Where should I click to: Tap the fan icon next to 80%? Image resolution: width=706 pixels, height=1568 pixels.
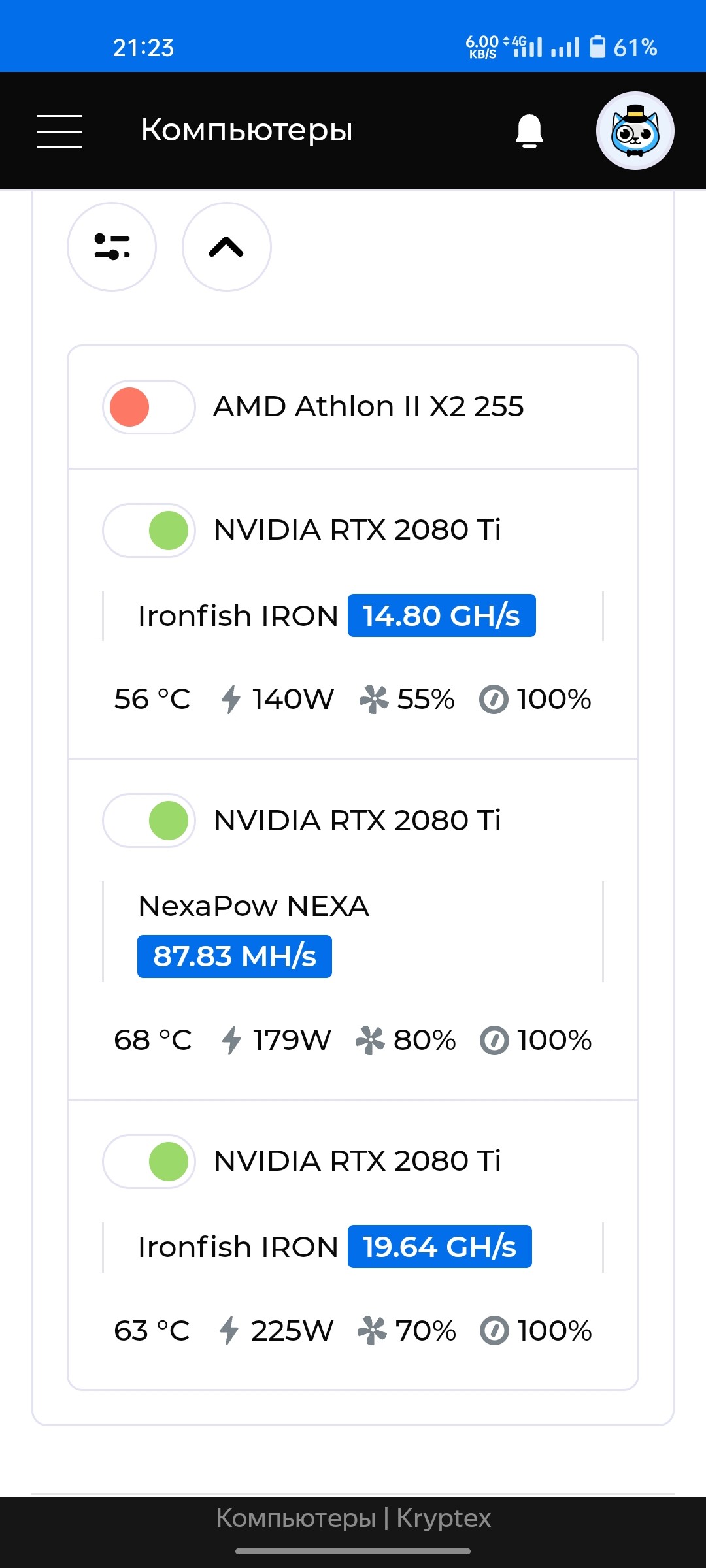tap(370, 1040)
